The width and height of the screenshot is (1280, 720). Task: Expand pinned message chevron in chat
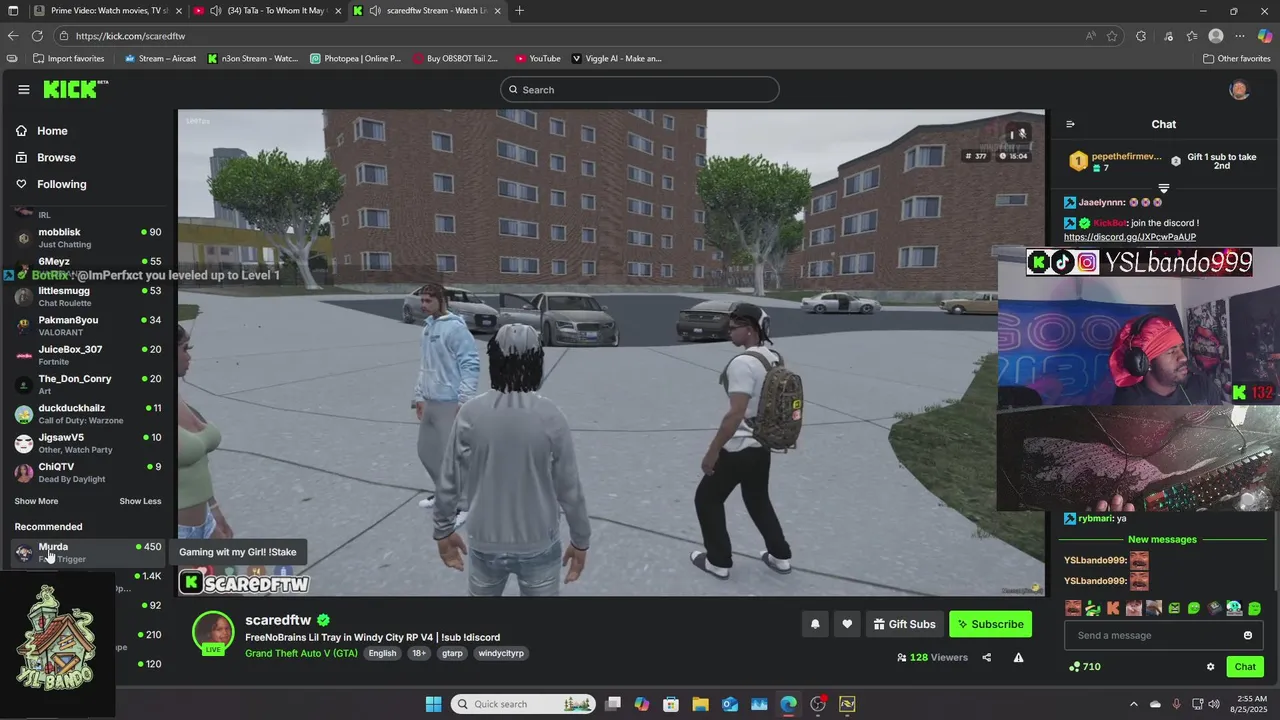point(1163,188)
